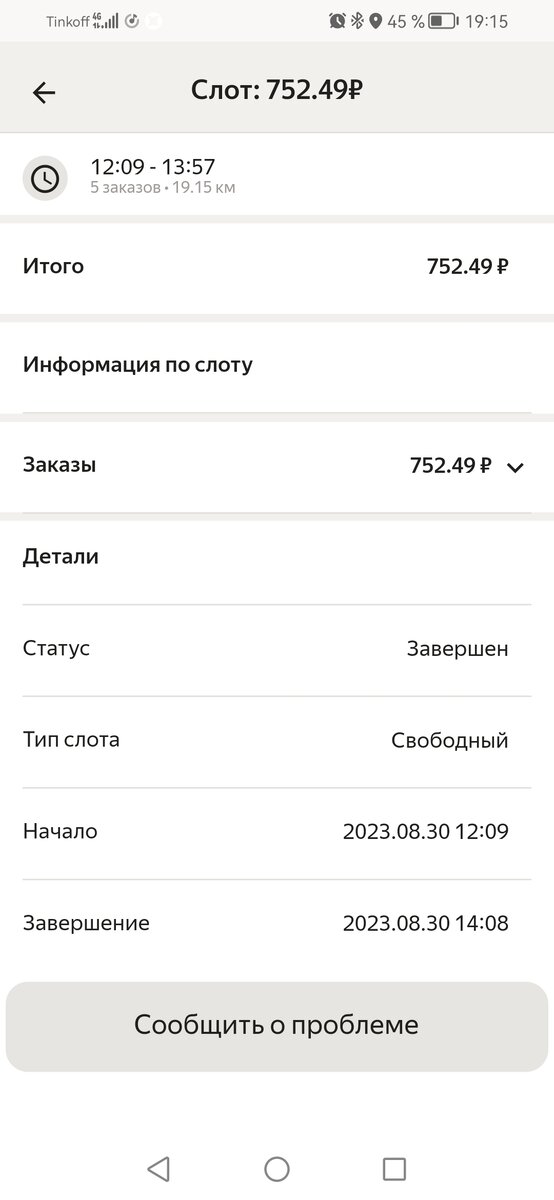Tap the Тип слота Свободный row

pyautogui.click(x=277, y=742)
